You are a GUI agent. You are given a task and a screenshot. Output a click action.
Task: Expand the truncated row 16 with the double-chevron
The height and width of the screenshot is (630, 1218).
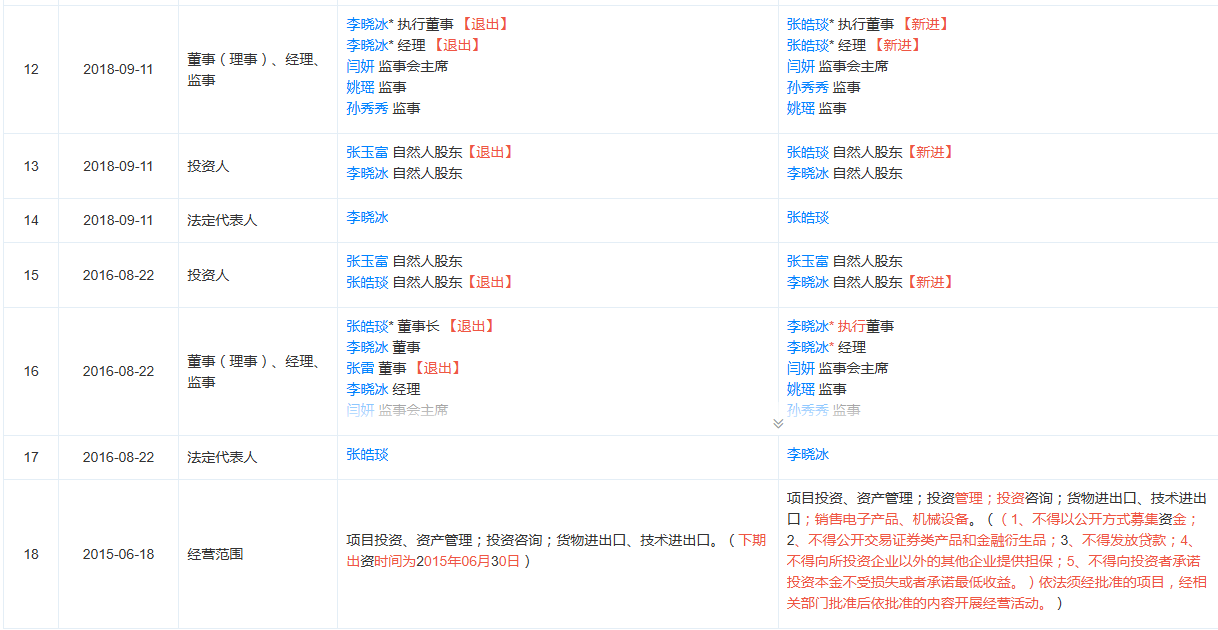[778, 423]
